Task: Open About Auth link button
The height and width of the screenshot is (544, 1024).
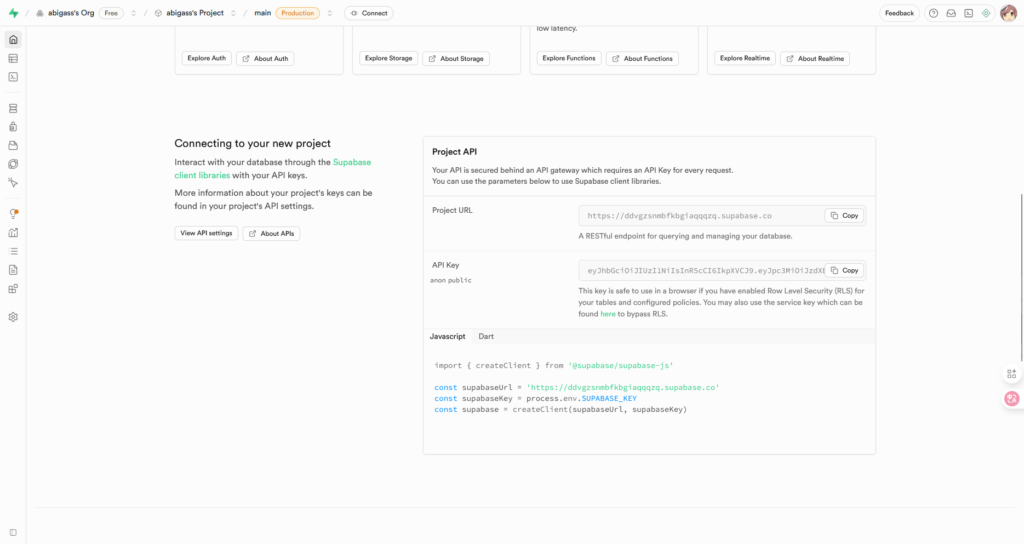Action: point(265,59)
